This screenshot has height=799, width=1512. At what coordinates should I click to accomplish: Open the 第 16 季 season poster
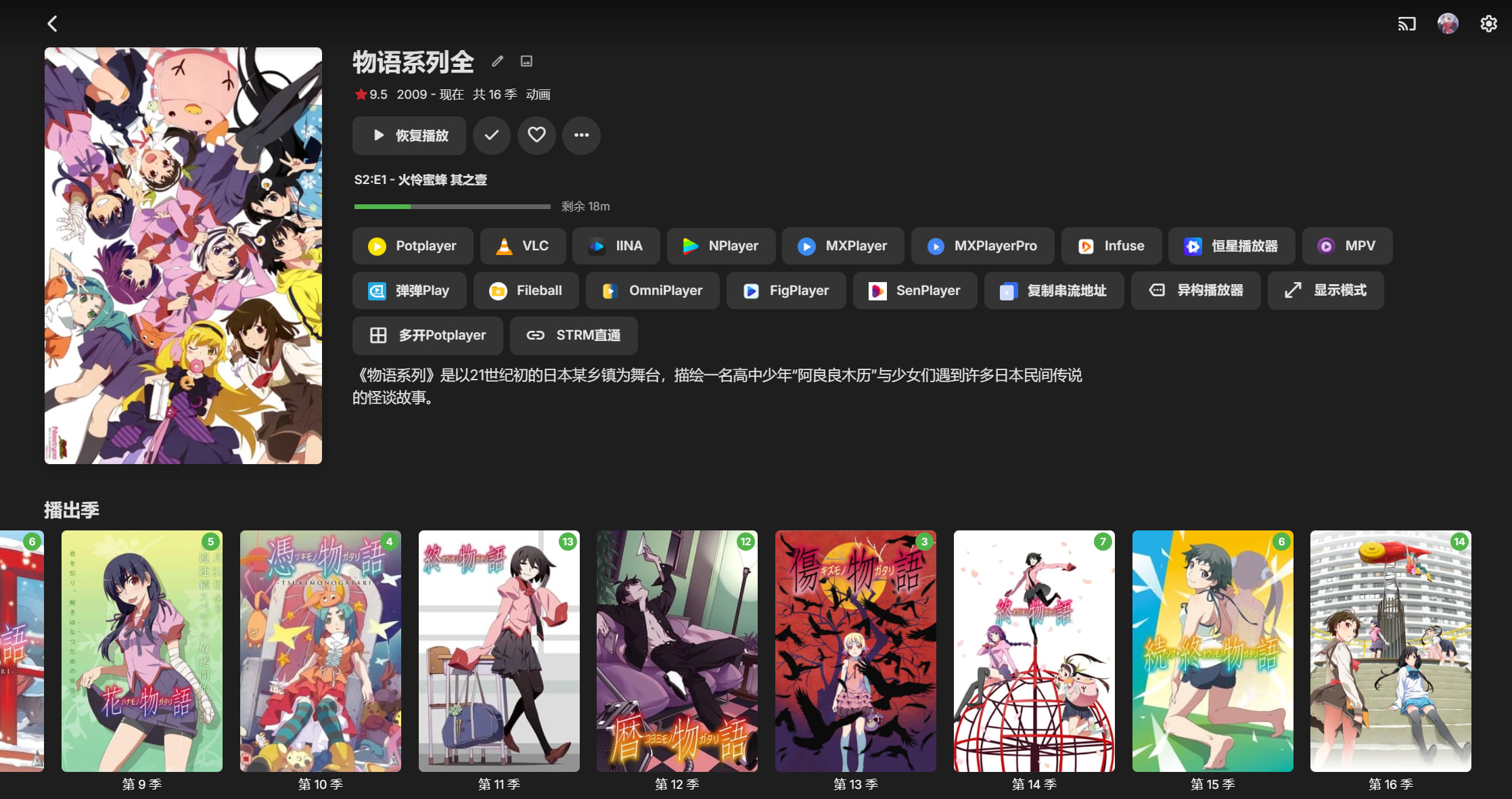(1391, 651)
